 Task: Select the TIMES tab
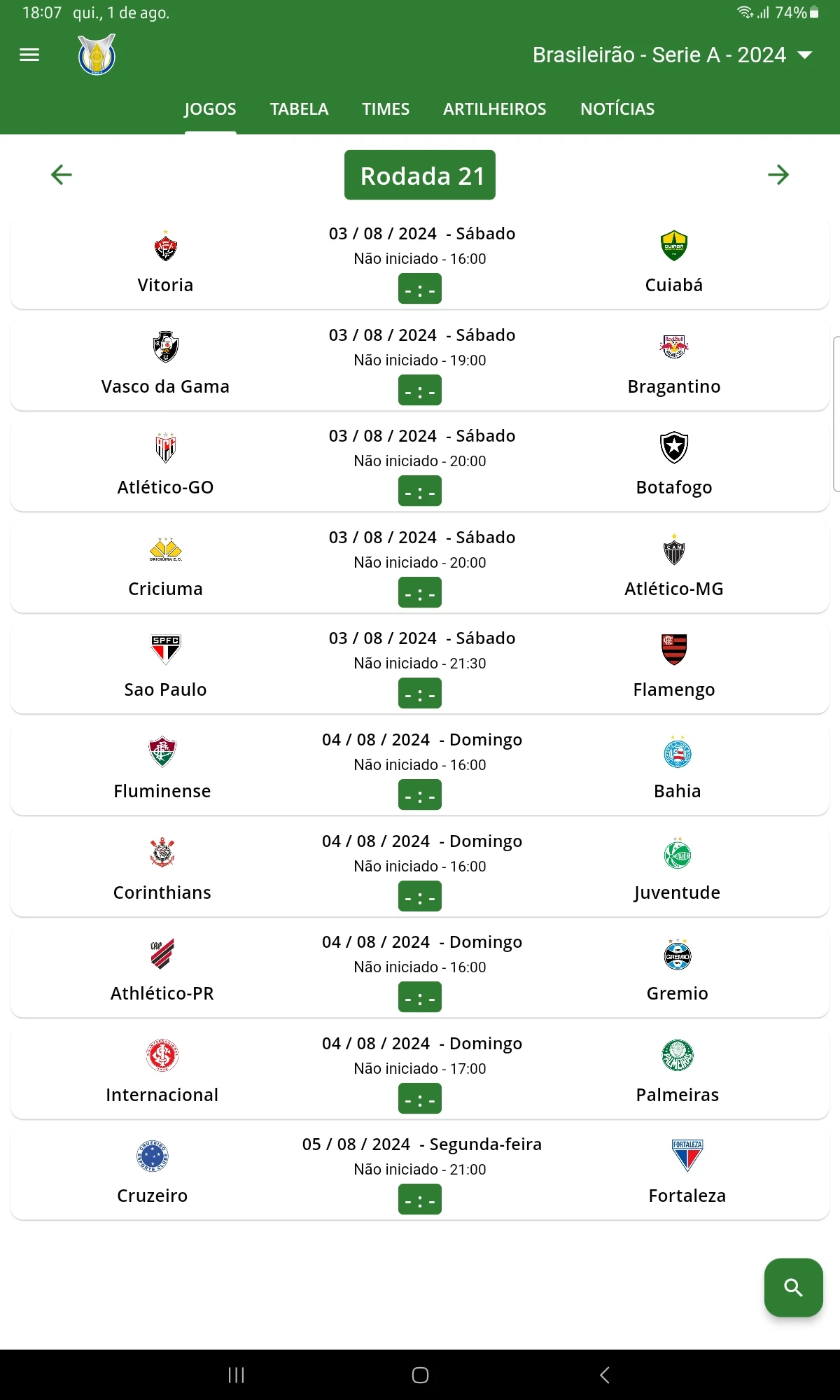pos(386,108)
